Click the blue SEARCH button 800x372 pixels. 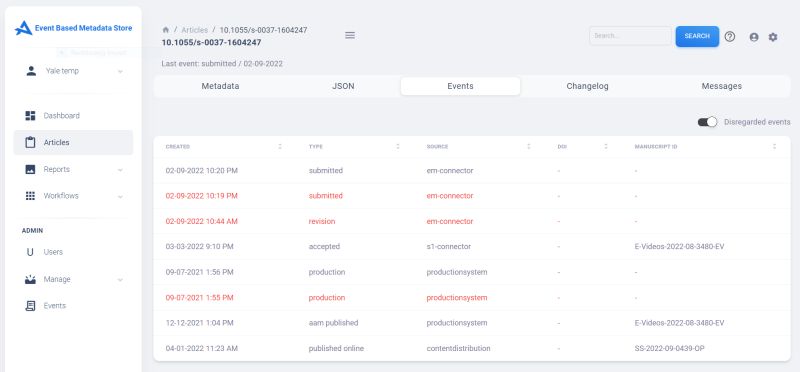pos(697,36)
